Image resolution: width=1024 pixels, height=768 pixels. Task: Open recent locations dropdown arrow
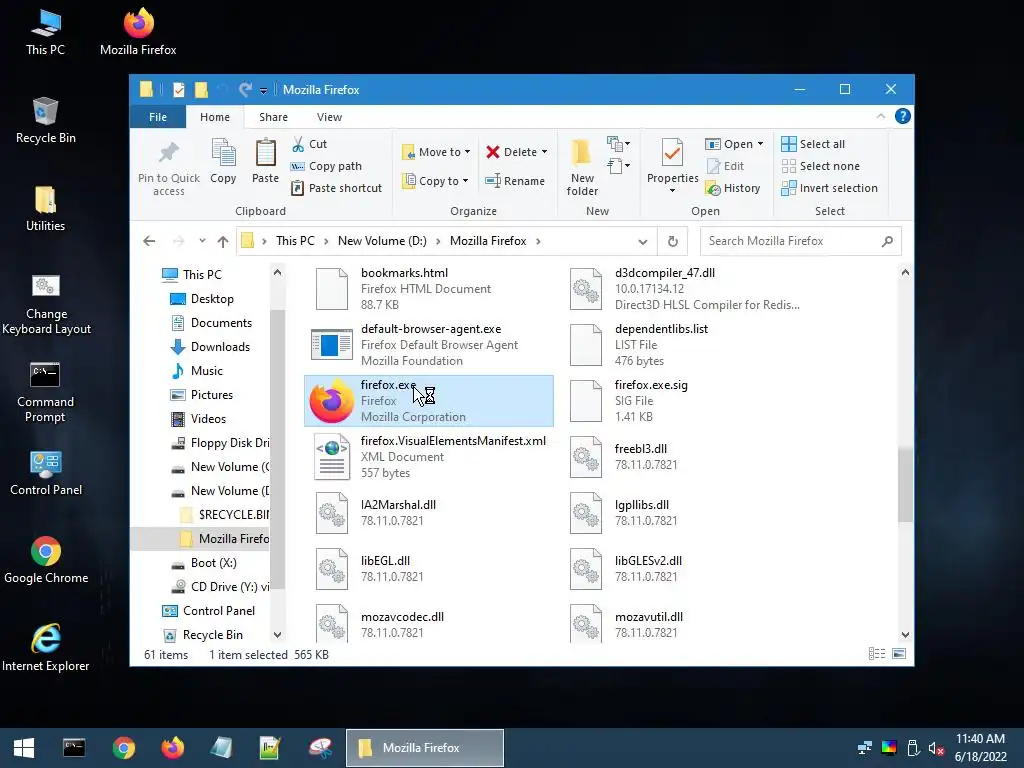pos(202,241)
